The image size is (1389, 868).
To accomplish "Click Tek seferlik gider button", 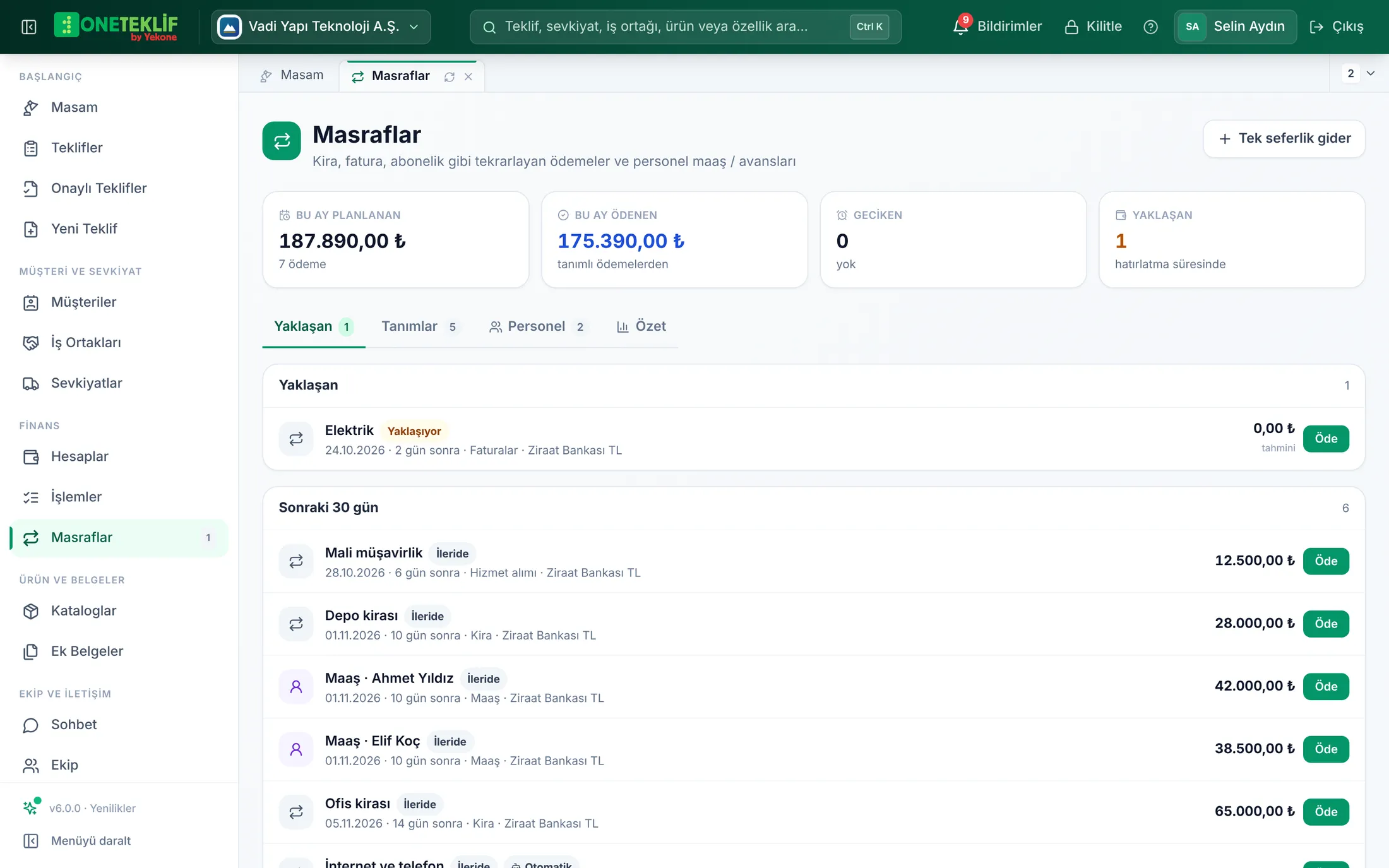I will click(x=1284, y=138).
